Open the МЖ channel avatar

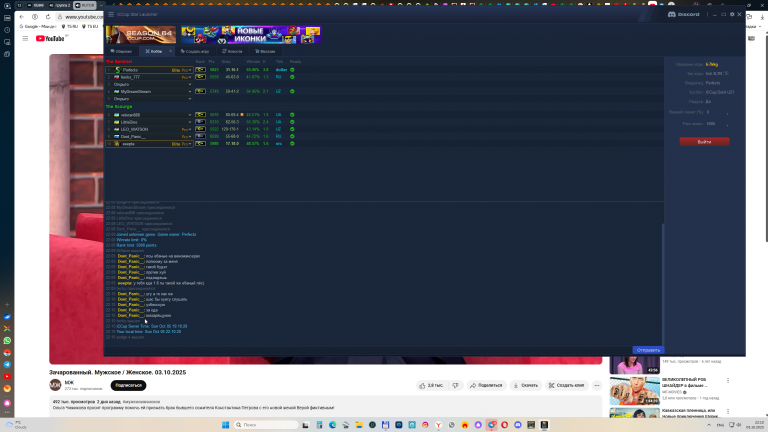pyautogui.click(x=55, y=385)
